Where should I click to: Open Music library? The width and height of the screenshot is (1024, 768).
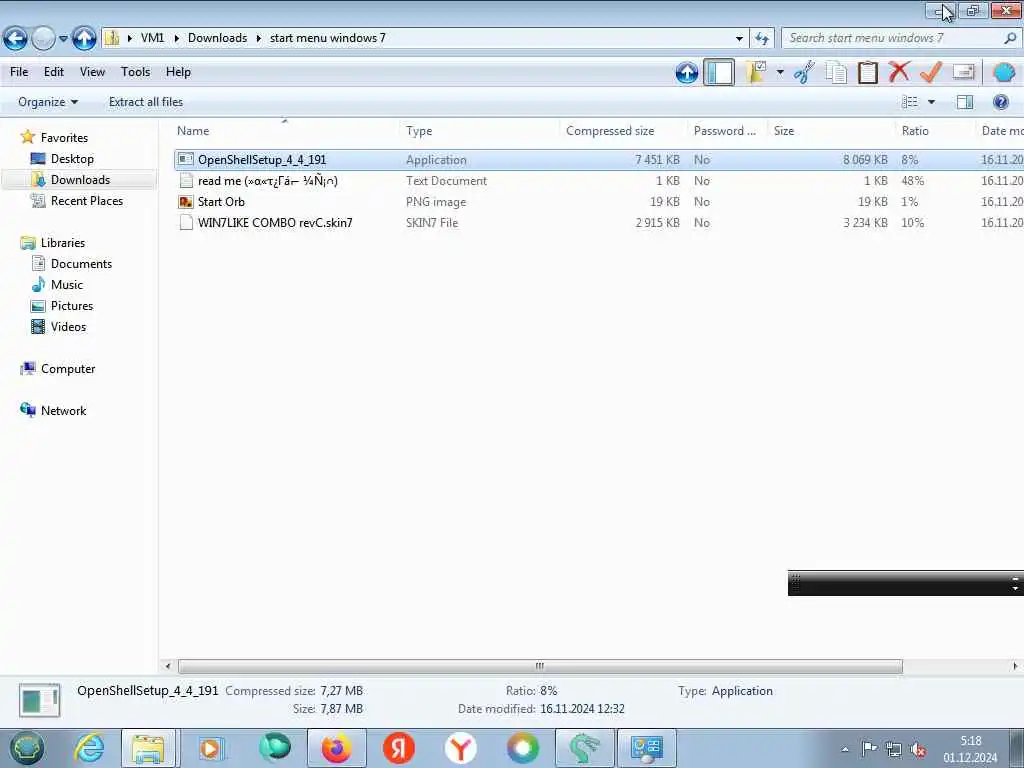tap(67, 285)
